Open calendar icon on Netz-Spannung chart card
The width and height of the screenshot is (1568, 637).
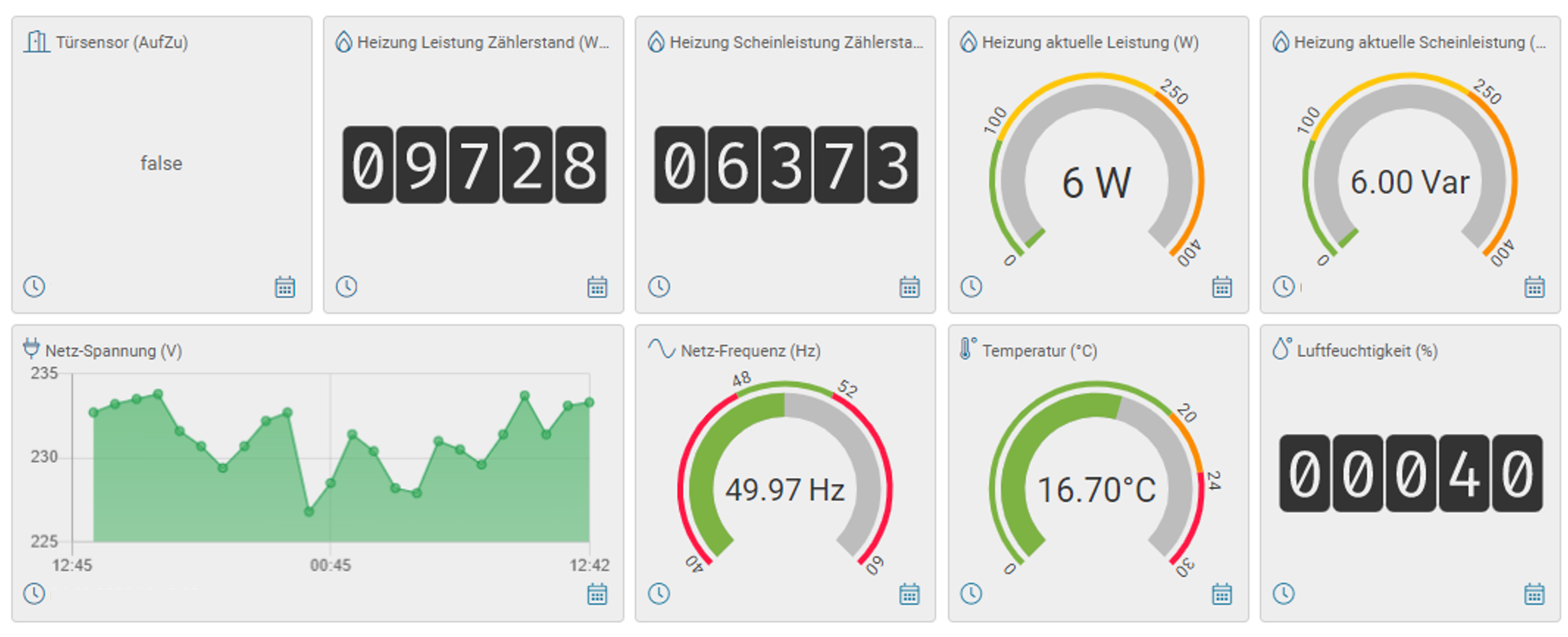click(x=597, y=594)
